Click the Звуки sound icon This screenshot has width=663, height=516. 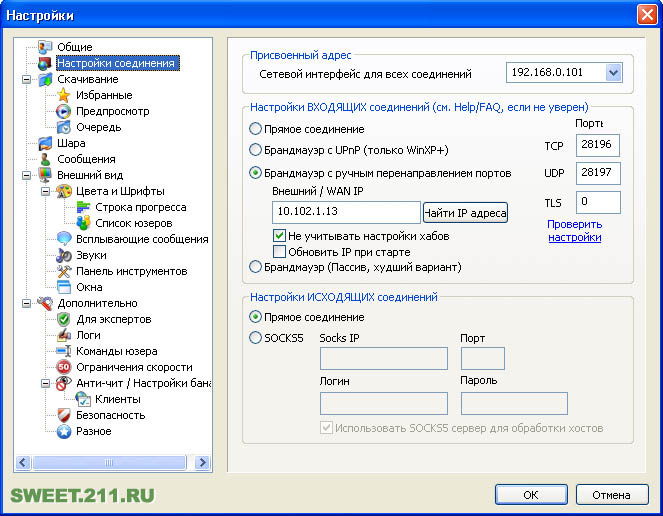[64, 255]
